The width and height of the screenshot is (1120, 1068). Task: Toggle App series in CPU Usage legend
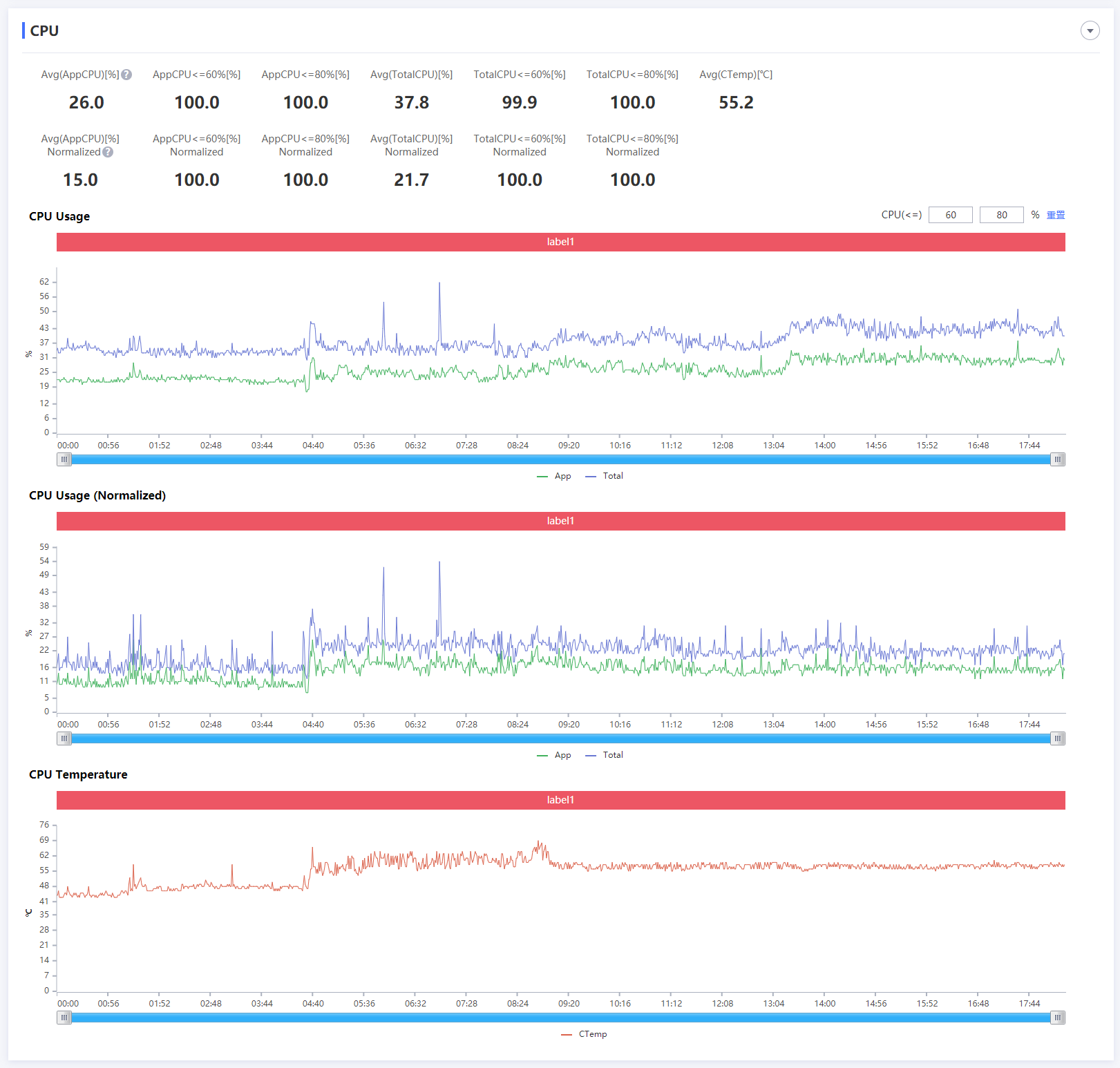point(555,476)
